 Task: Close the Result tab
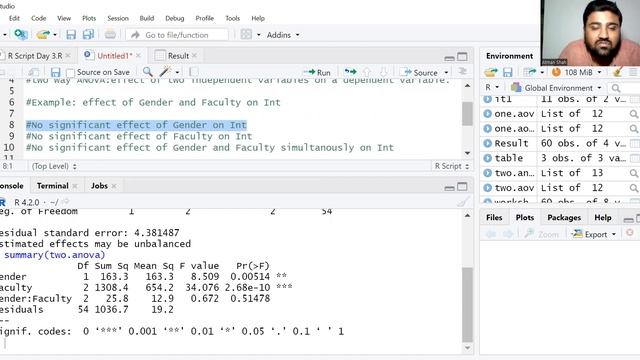click(194, 56)
